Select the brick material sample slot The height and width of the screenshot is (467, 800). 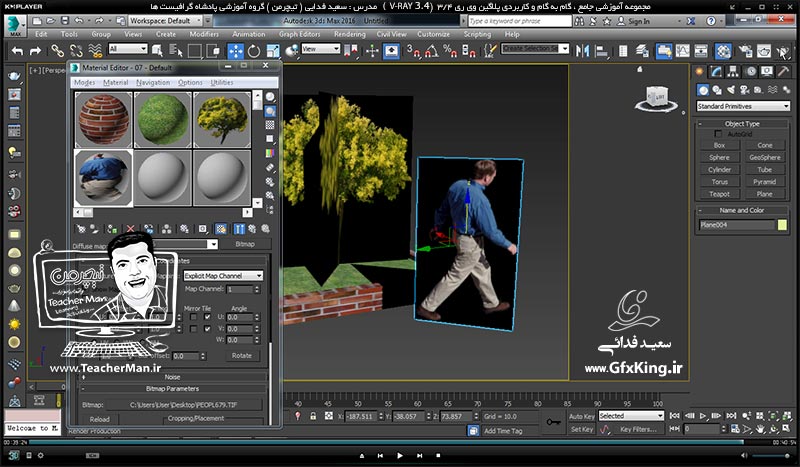pos(103,120)
